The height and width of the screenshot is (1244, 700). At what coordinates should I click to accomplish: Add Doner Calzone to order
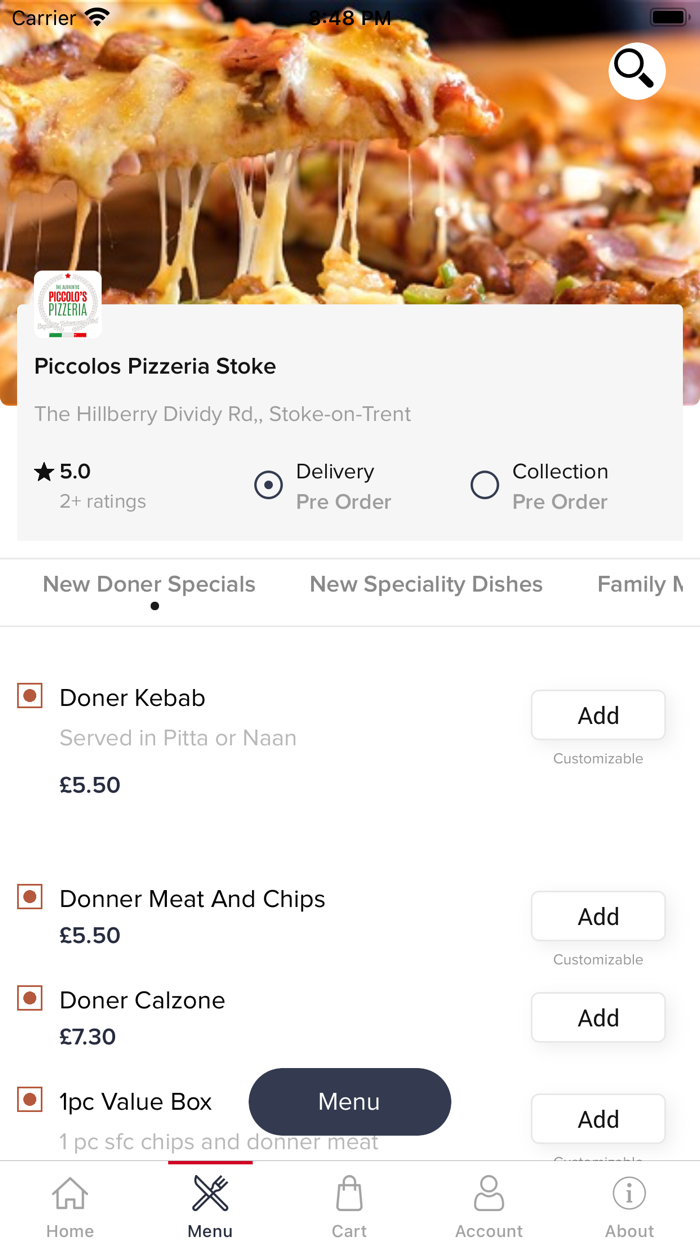point(597,1017)
